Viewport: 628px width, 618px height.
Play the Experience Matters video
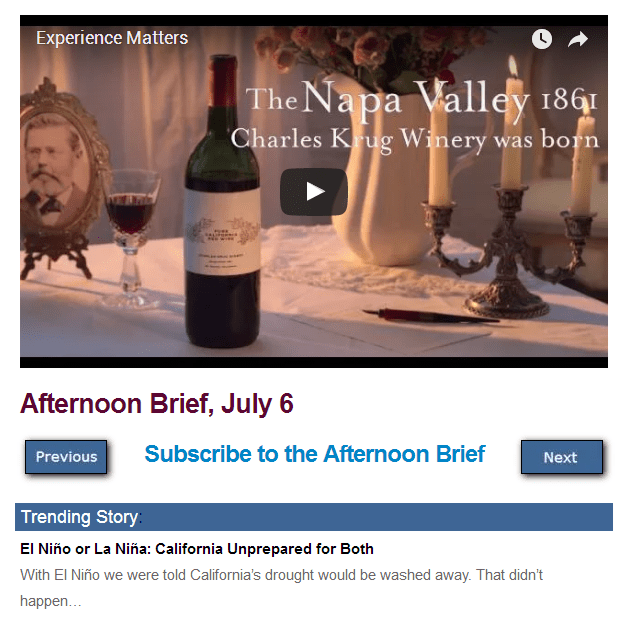click(x=314, y=191)
